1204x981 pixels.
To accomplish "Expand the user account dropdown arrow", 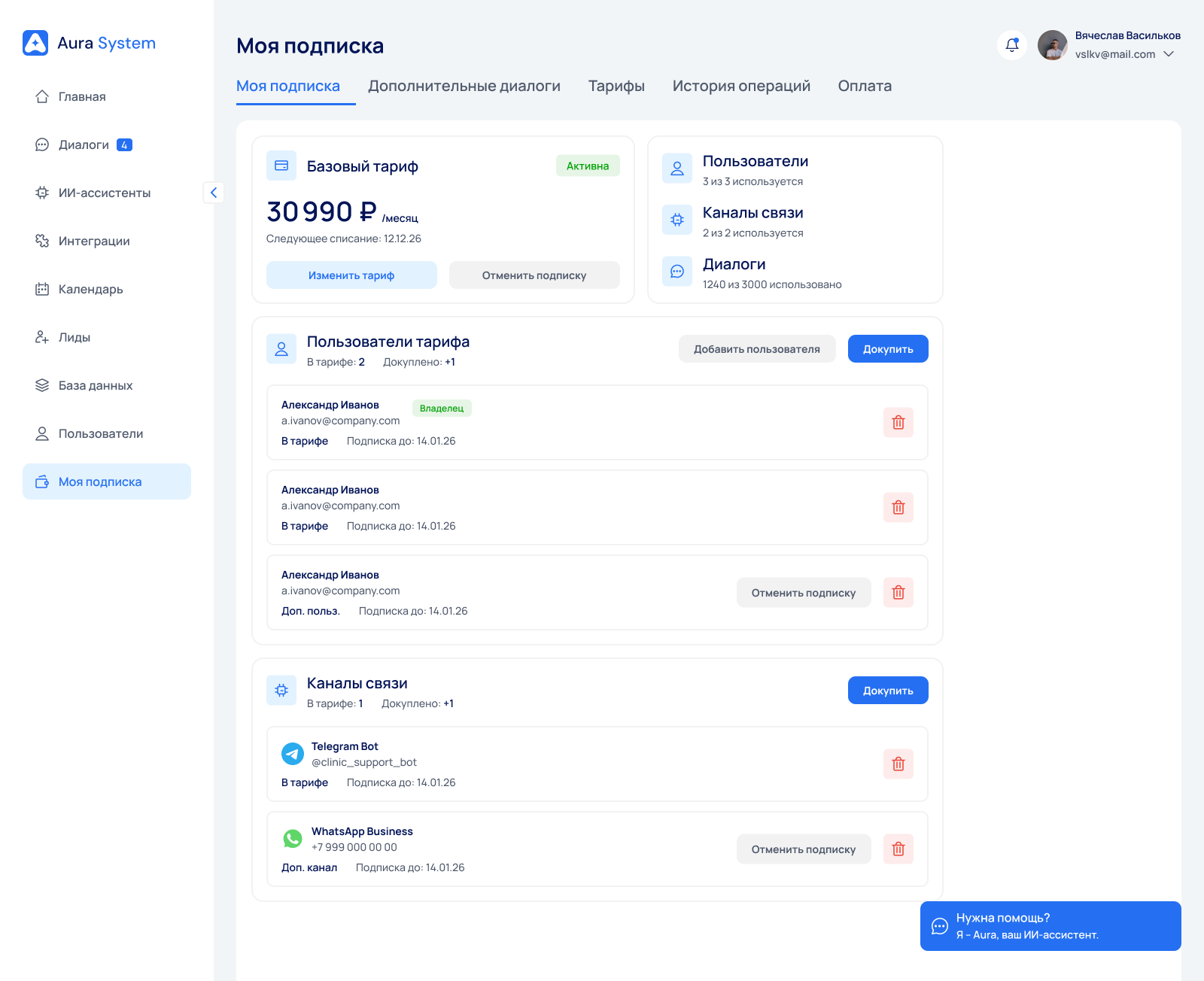I will 1169,54.
